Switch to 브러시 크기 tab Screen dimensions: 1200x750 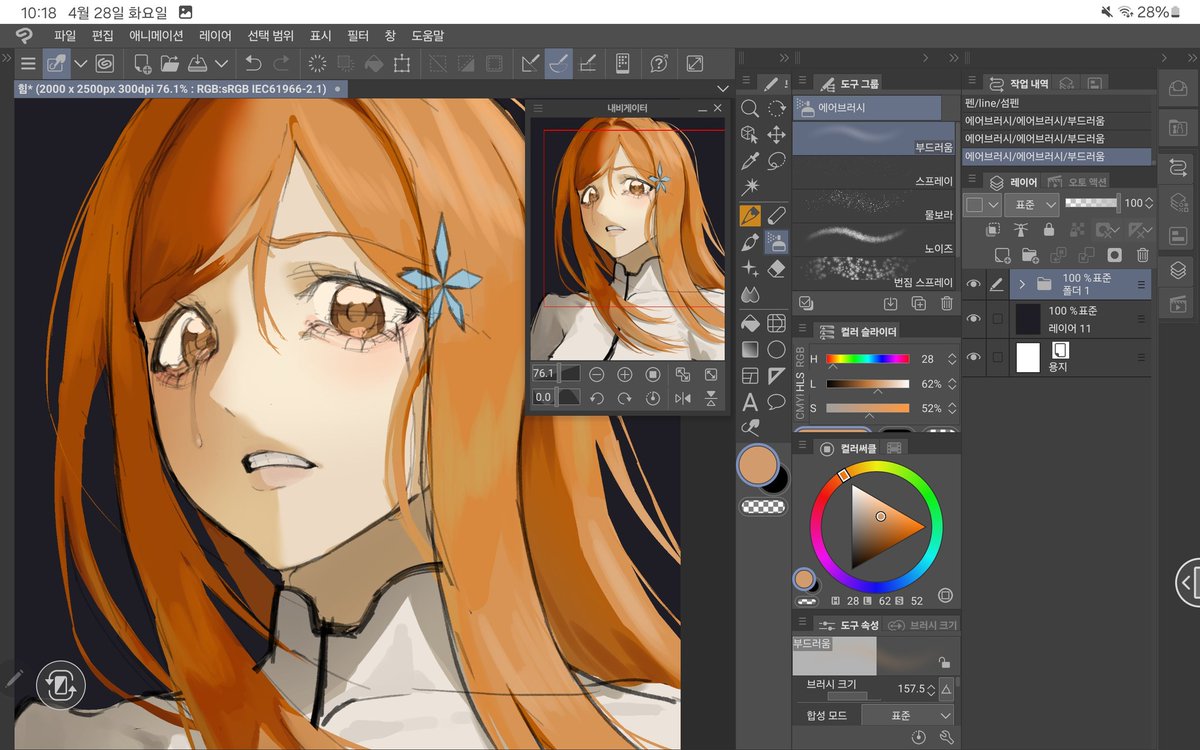click(x=923, y=625)
